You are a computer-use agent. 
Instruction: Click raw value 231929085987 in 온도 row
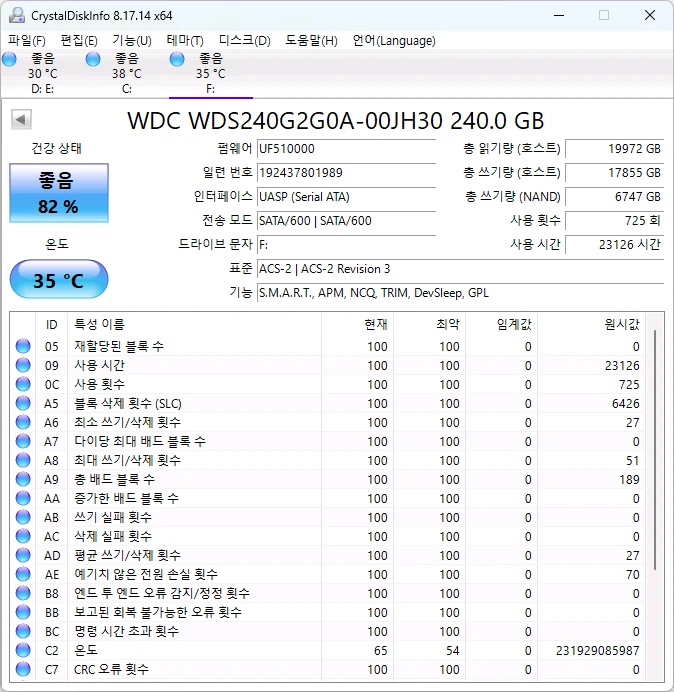coord(597,651)
